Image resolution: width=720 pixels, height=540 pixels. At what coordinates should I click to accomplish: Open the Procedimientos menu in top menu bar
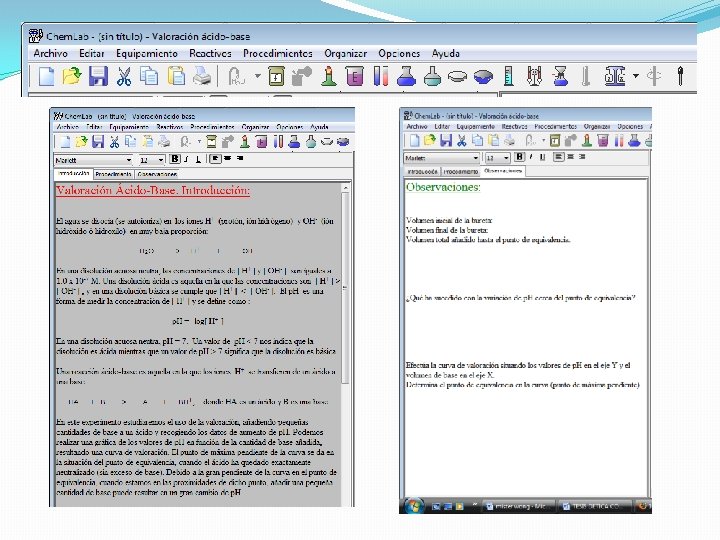pos(278,53)
